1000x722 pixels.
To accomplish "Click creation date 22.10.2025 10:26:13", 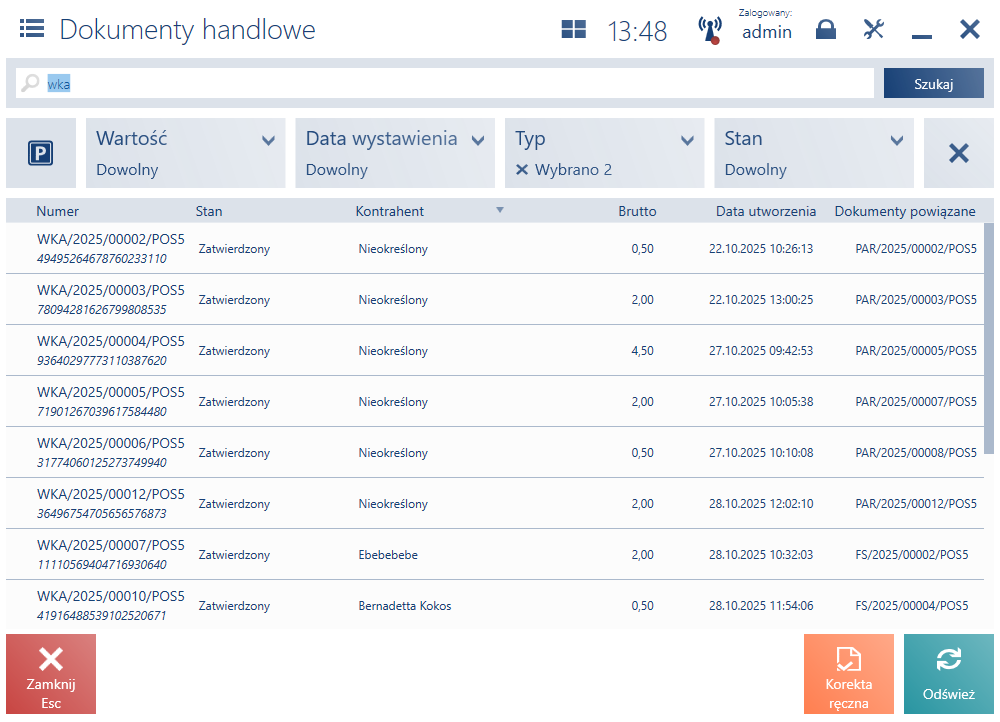I will [x=761, y=249].
